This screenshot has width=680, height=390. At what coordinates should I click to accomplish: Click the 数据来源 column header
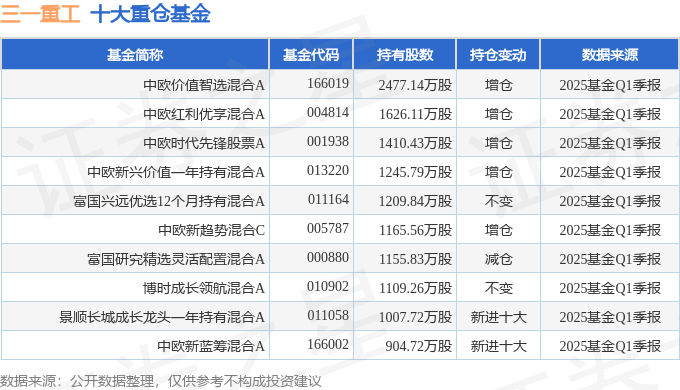click(x=610, y=55)
